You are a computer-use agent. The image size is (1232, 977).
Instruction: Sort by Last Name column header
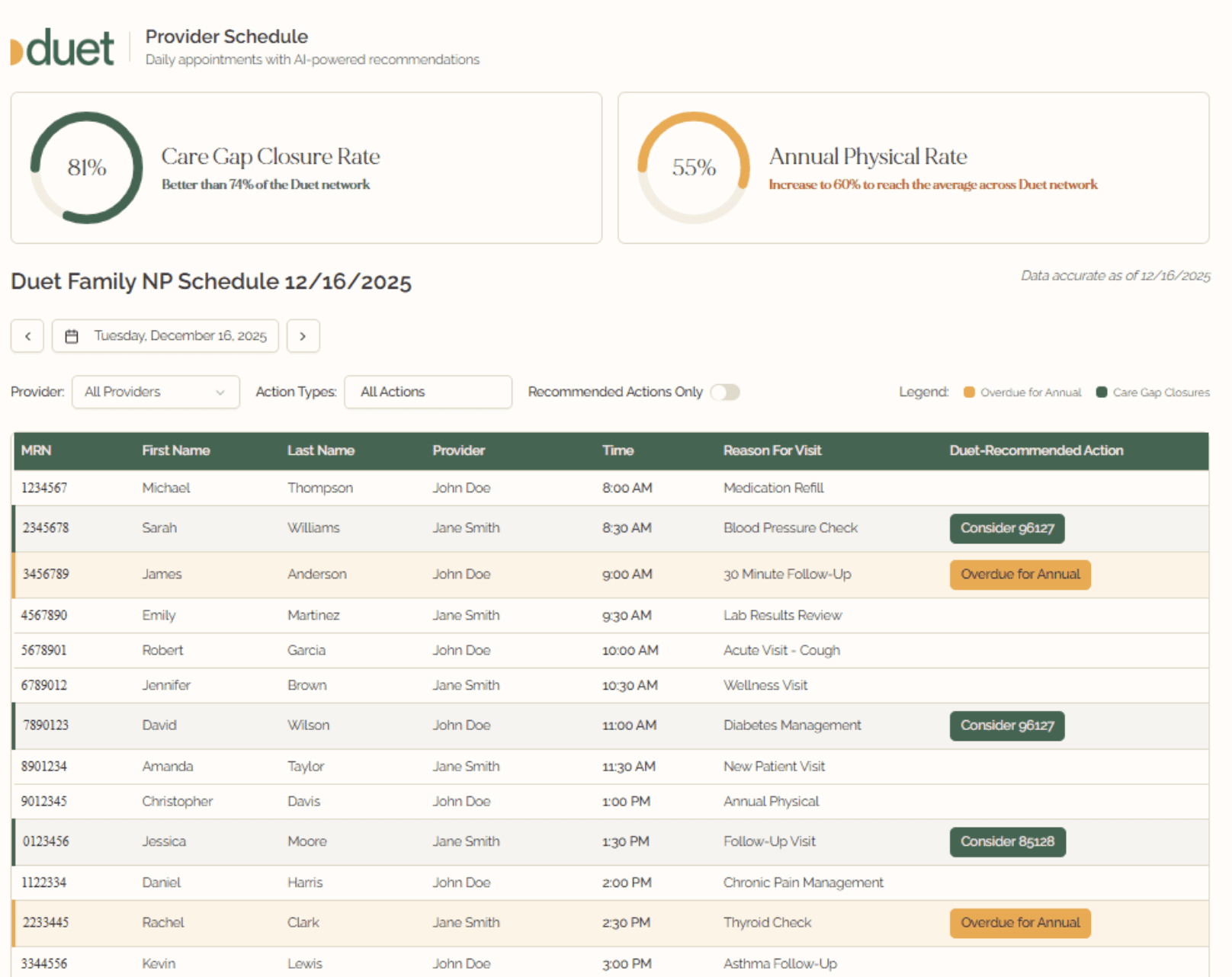[x=320, y=450]
